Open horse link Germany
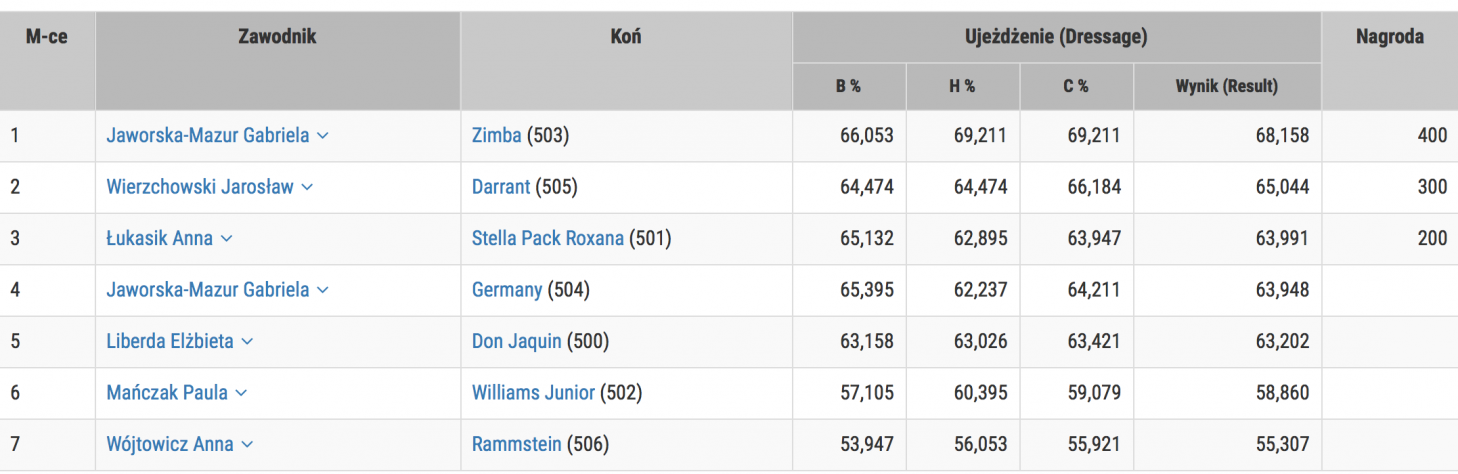 [506, 290]
